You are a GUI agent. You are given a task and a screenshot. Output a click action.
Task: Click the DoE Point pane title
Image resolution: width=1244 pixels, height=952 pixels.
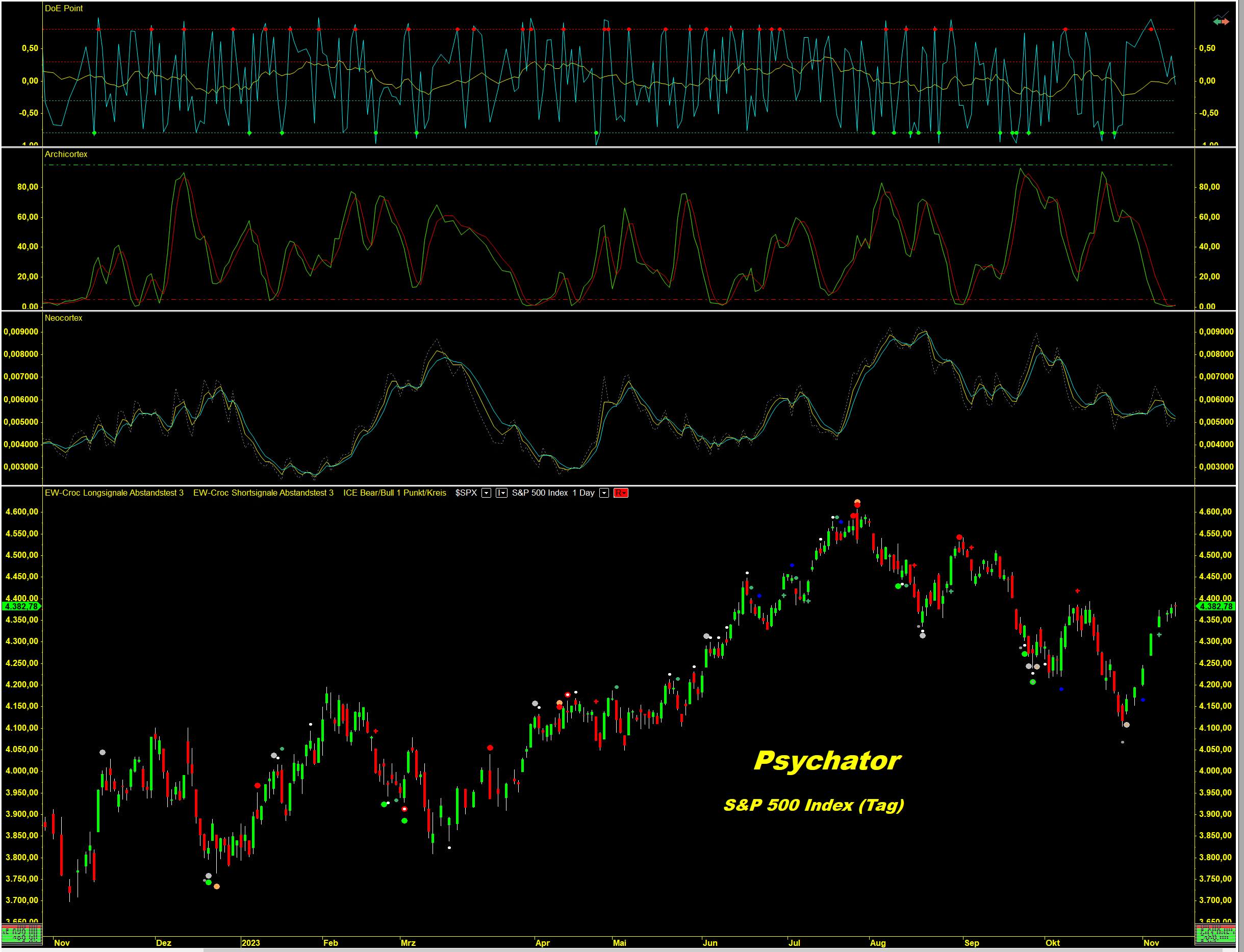point(63,9)
